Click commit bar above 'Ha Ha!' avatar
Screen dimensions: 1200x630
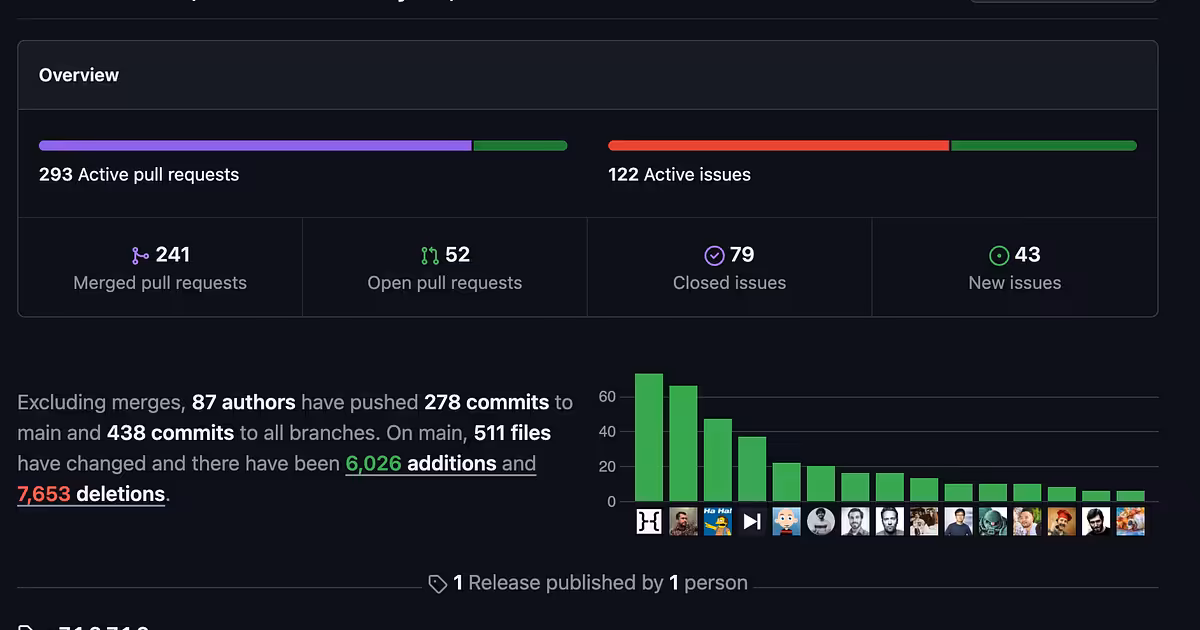click(718, 460)
